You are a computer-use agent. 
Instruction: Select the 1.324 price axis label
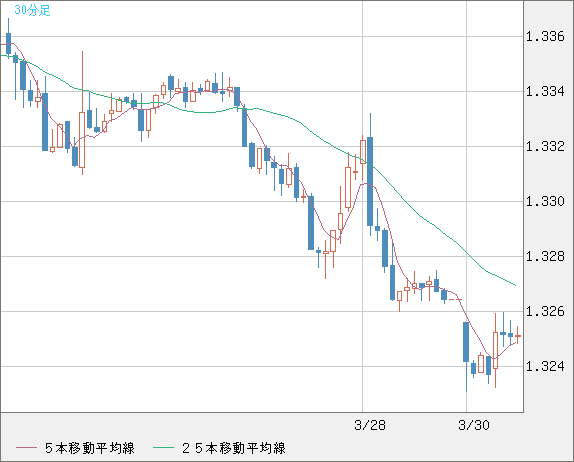point(545,366)
